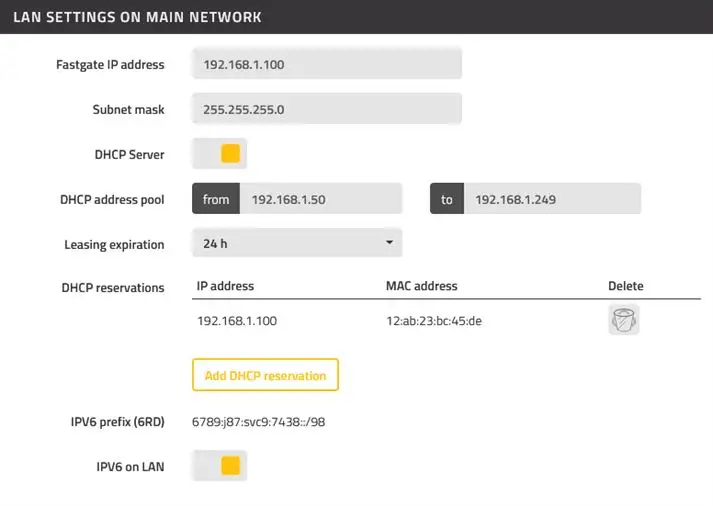Click the IPV6 prefix (6RD) label
The image size is (713, 506).
click(117, 422)
